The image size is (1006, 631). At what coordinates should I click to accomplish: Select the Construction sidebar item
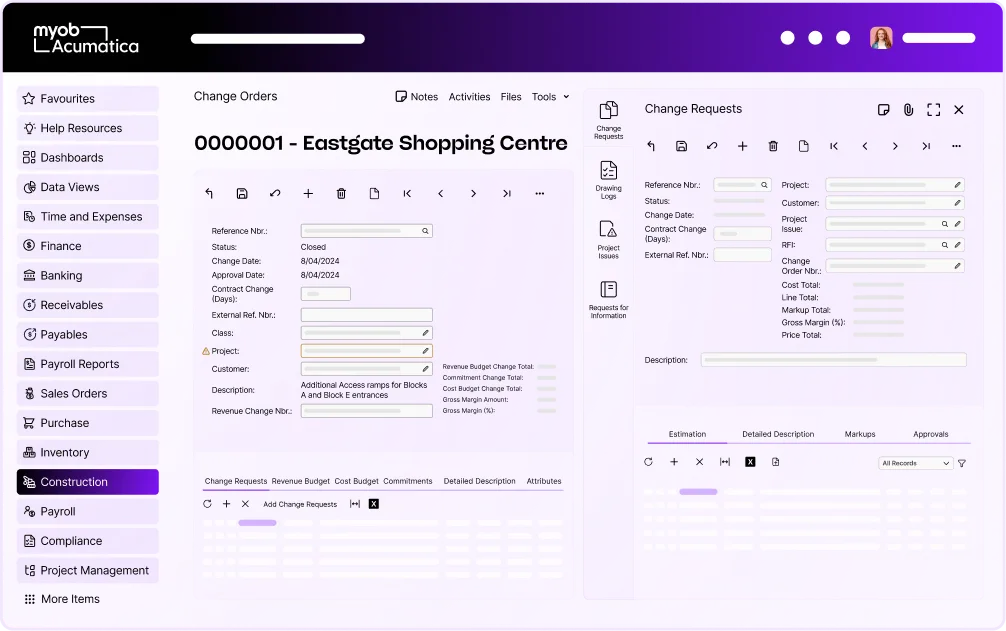pos(87,482)
